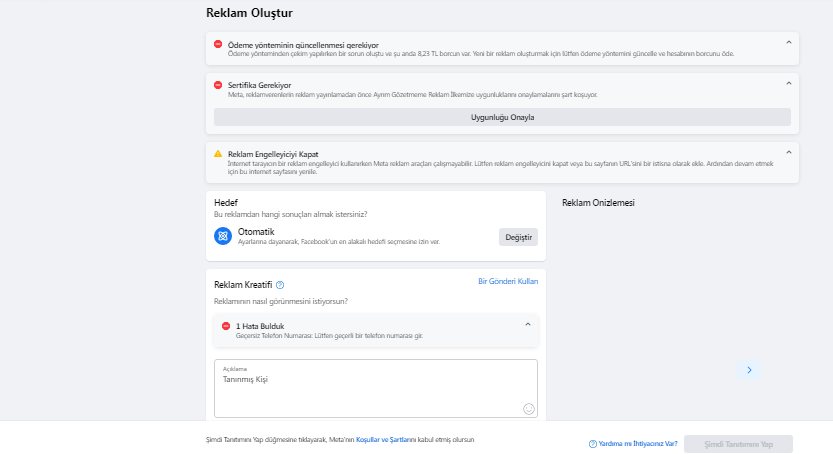The image size is (833, 454).
Task: Open the help icon next to Reklam Kreatifi
Action: pyautogui.click(x=280, y=285)
